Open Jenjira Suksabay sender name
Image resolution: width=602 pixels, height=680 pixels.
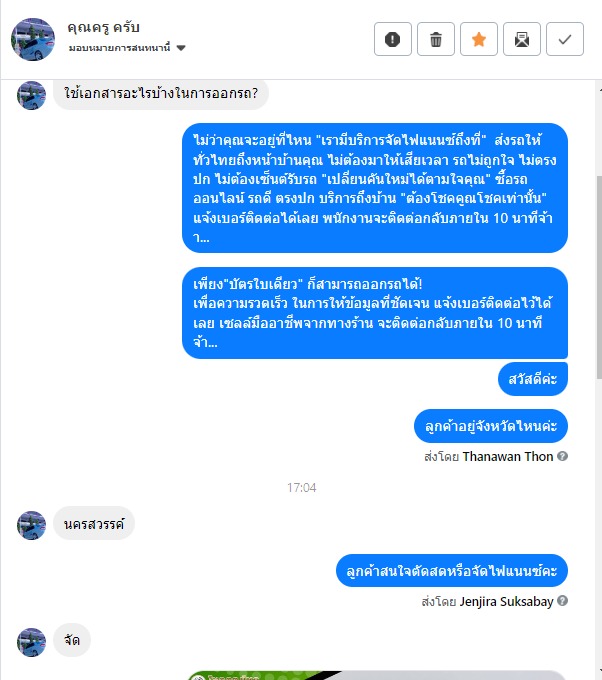[506, 602]
